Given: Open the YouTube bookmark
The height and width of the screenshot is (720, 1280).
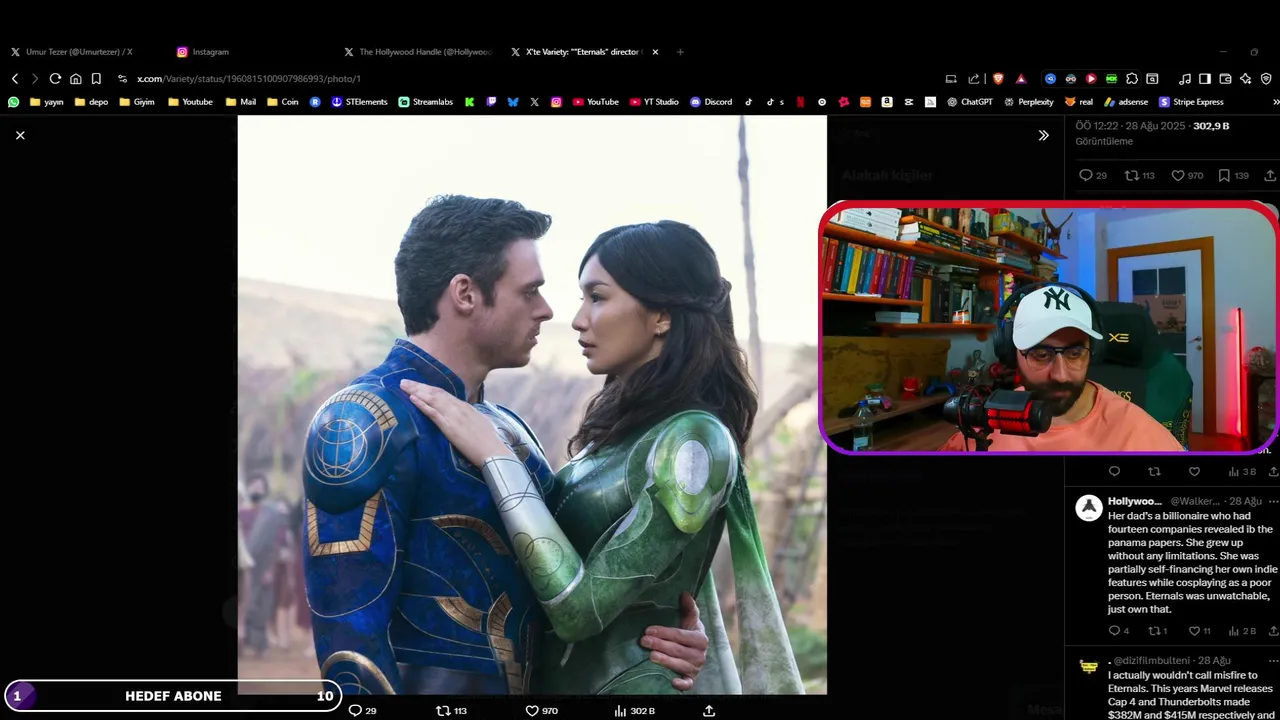Looking at the screenshot, I should coord(596,102).
